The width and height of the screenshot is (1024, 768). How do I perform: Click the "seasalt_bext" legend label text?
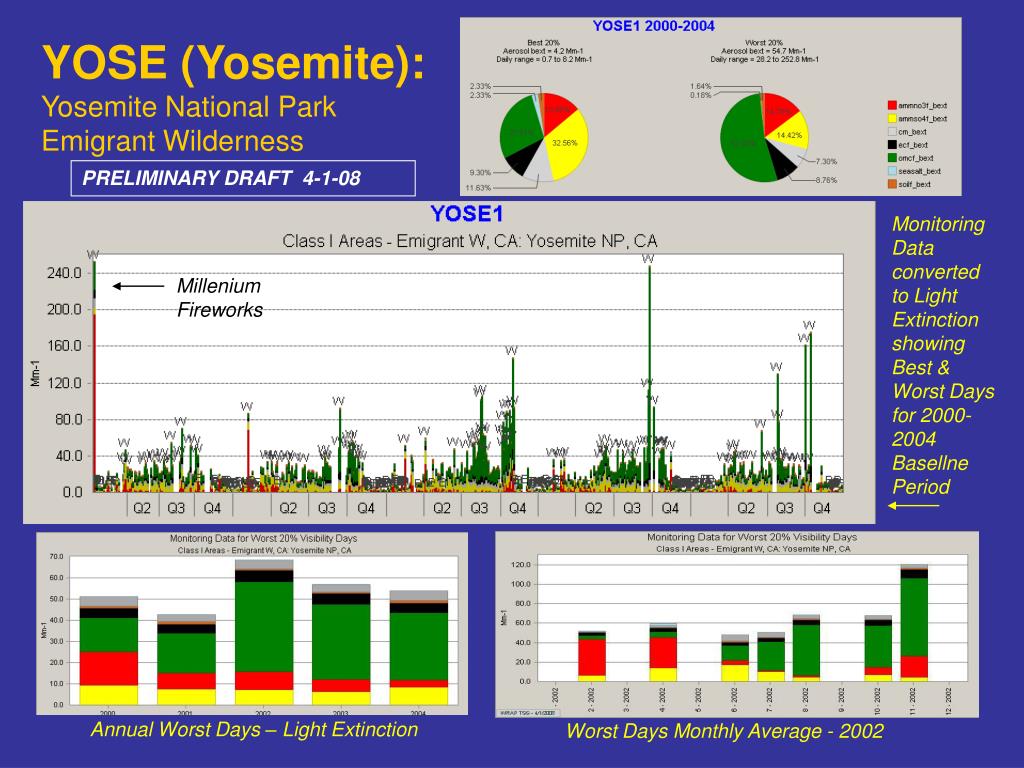[x=920, y=171]
